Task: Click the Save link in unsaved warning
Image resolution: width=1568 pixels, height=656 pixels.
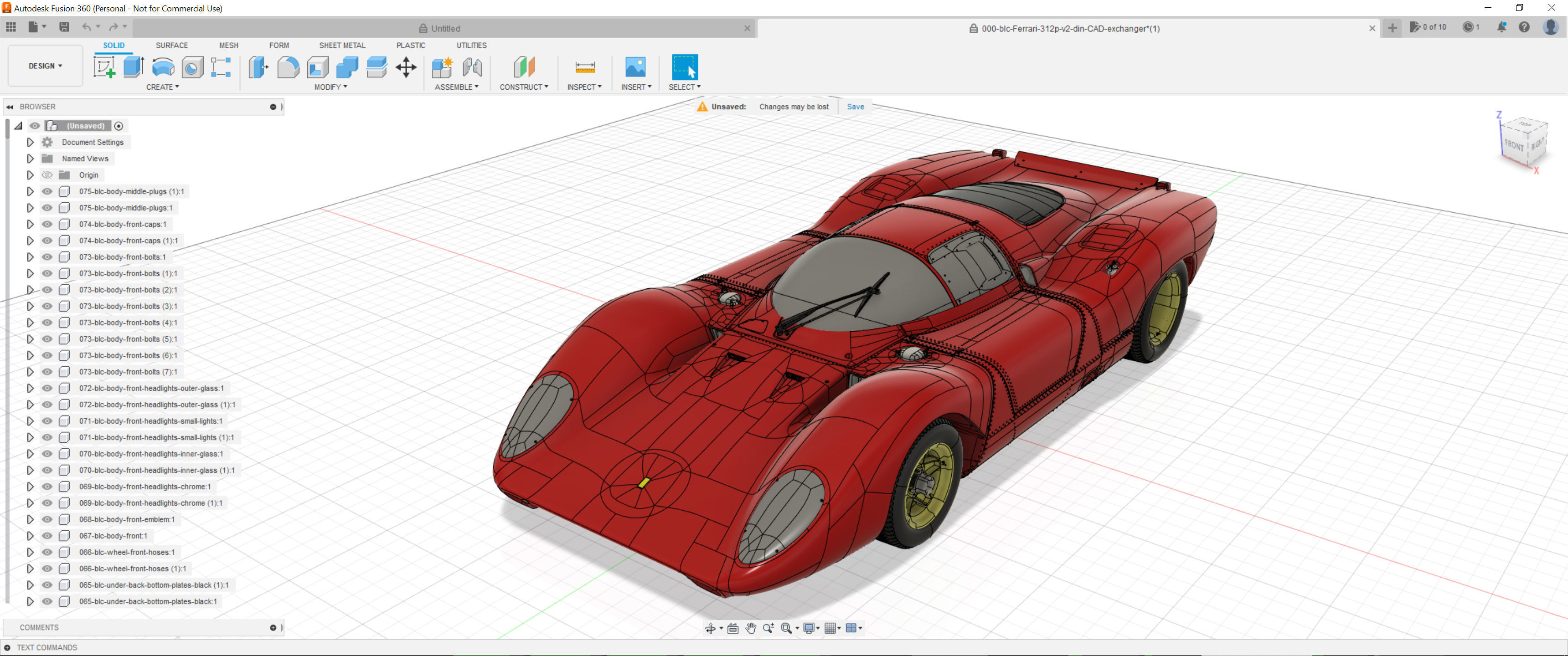Action: point(855,107)
